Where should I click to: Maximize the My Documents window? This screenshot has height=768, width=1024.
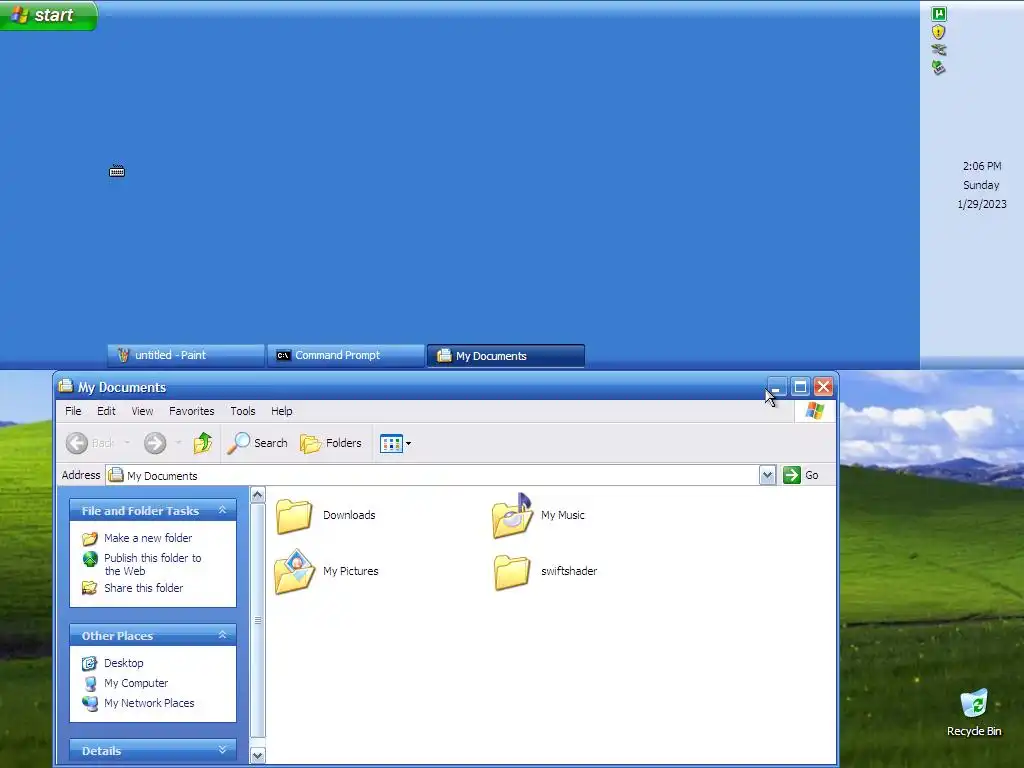pos(800,387)
